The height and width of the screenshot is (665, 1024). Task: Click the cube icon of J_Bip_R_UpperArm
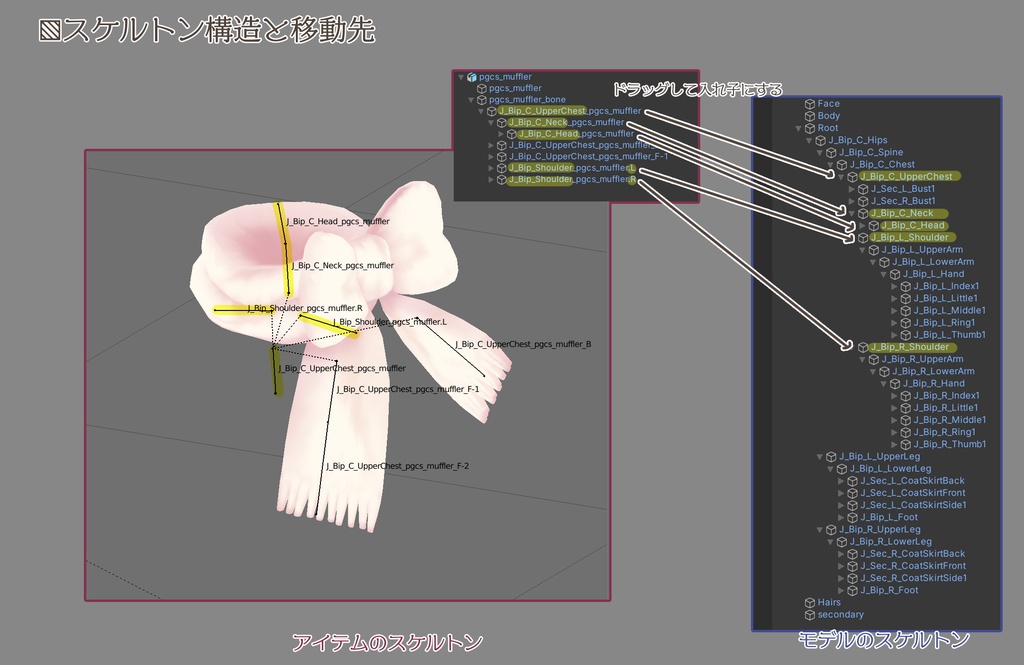874,359
